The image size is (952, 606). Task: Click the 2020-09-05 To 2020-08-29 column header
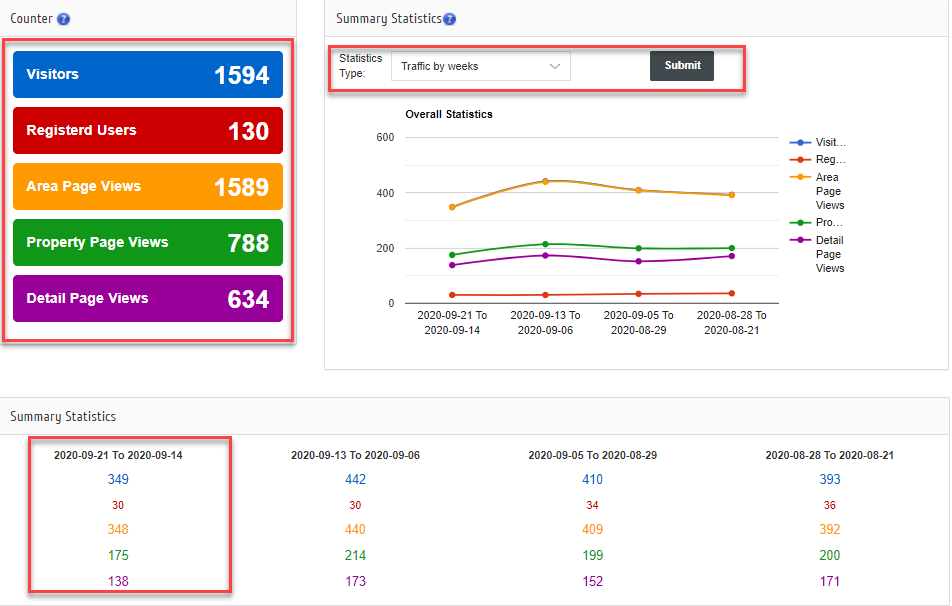pos(593,455)
